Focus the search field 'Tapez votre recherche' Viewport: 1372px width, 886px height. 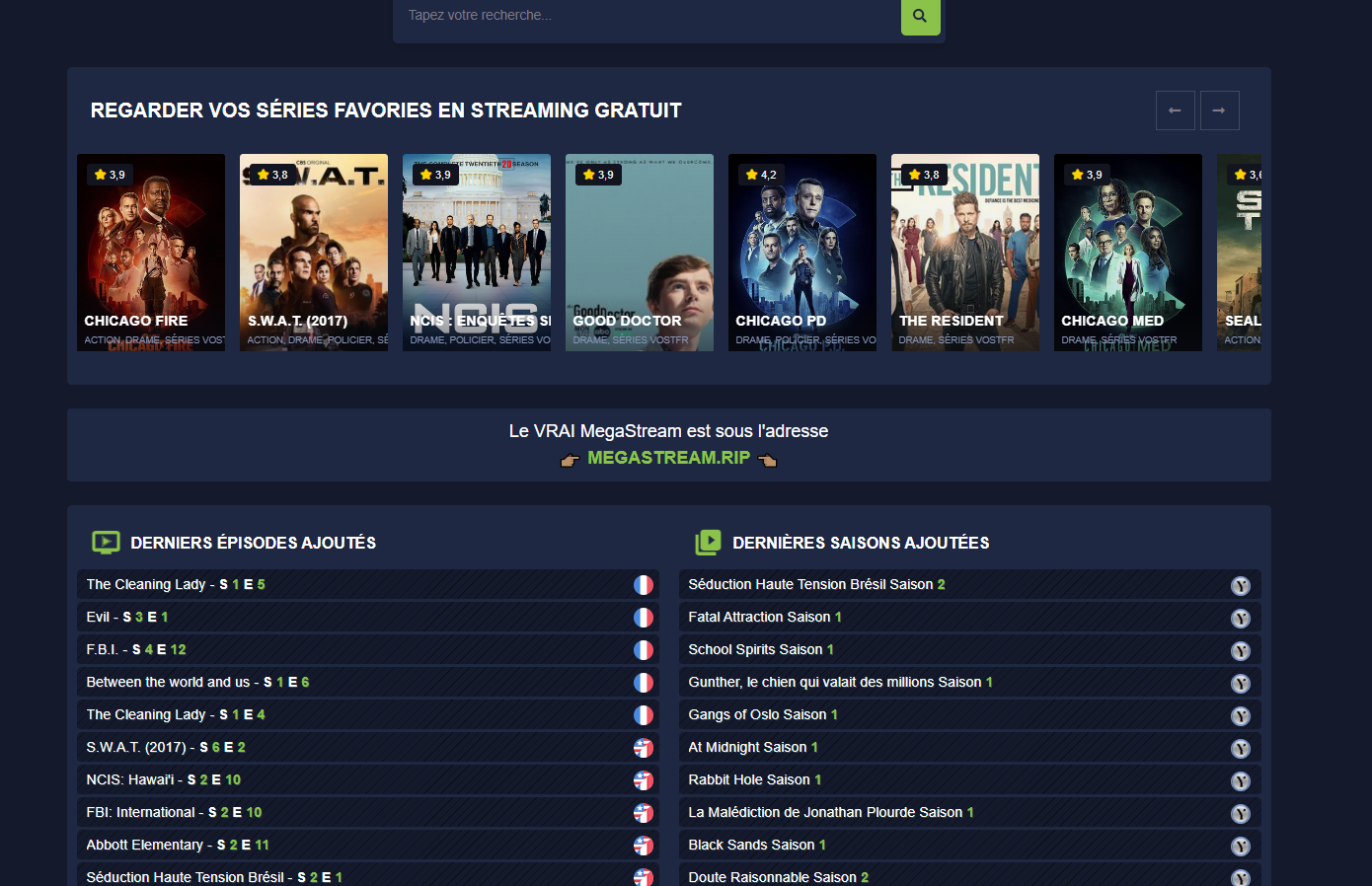click(647, 16)
